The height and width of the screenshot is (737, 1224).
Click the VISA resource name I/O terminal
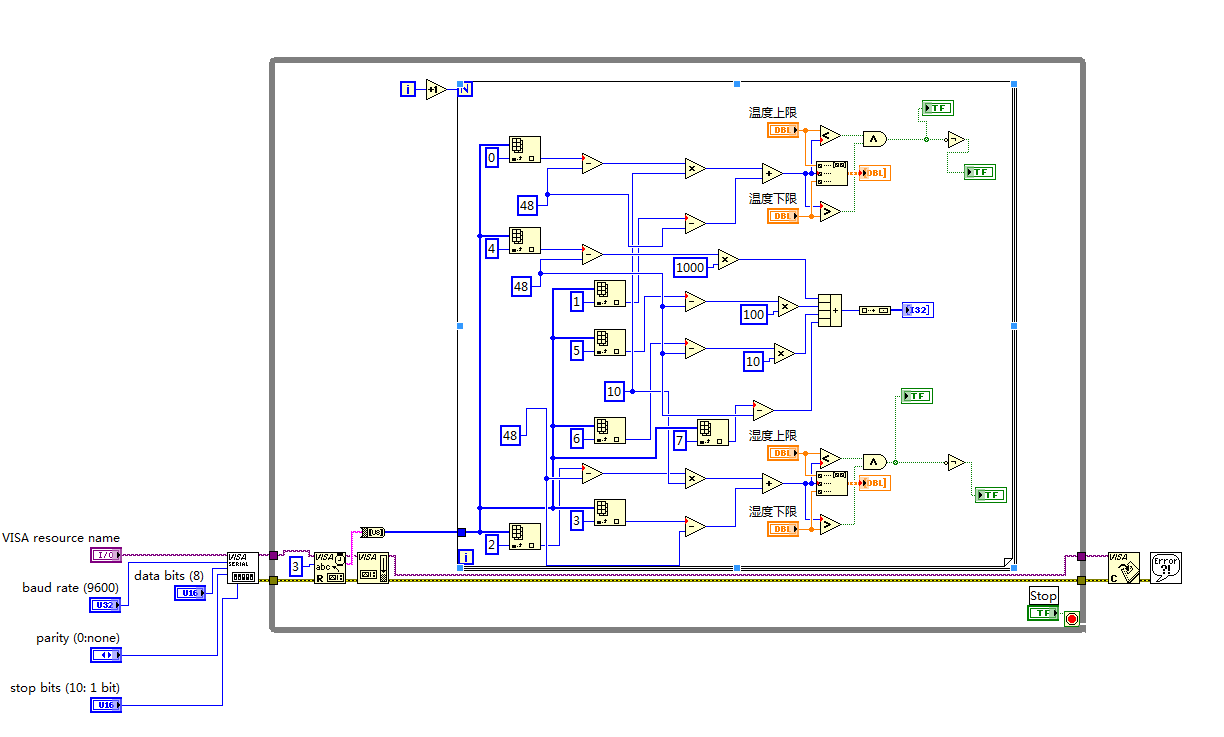point(105,554)
